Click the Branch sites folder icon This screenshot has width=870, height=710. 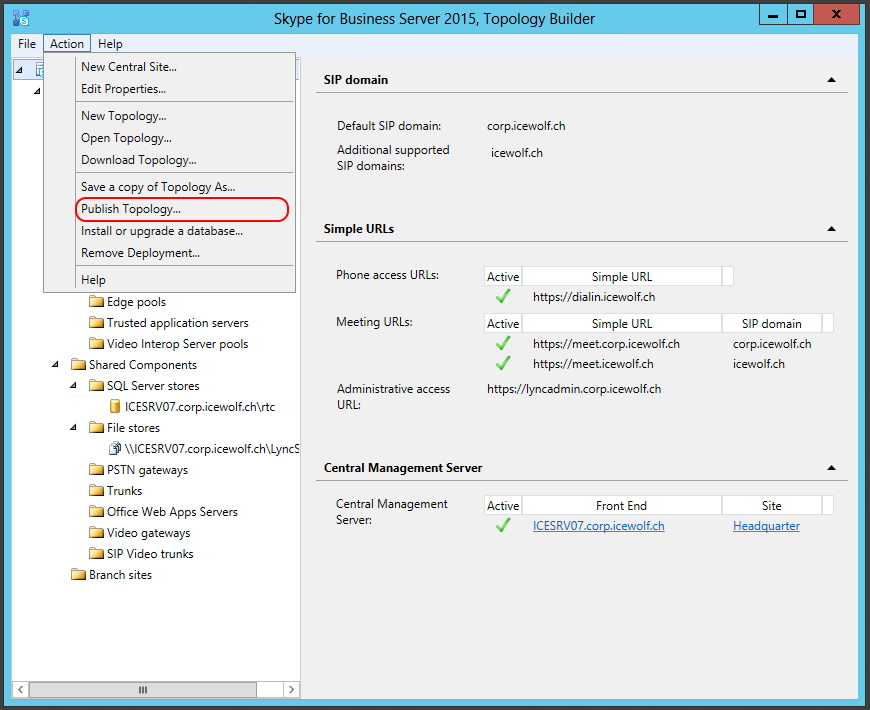point(78,575)
